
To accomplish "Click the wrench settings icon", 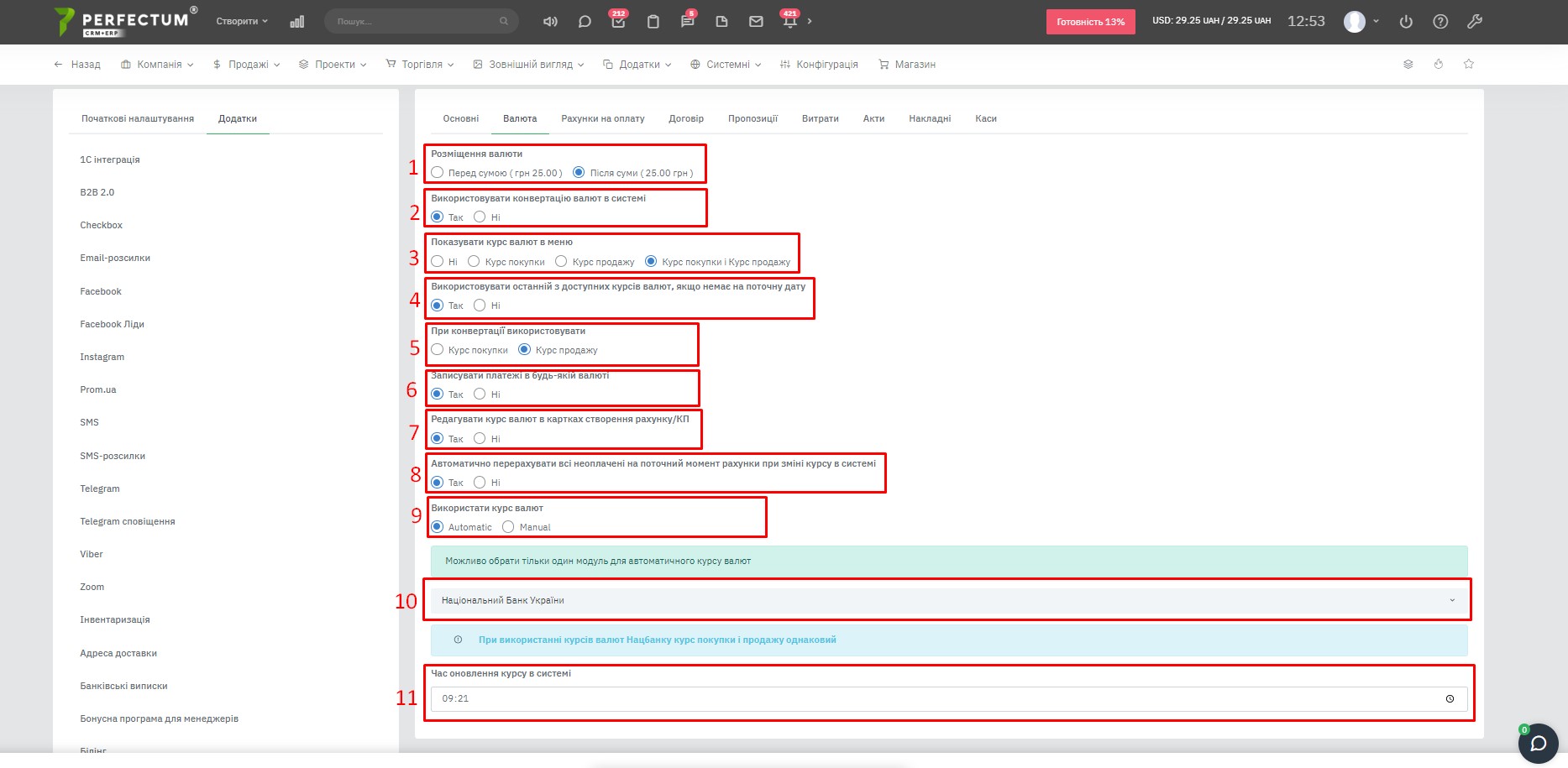I will pos(1474,22).
